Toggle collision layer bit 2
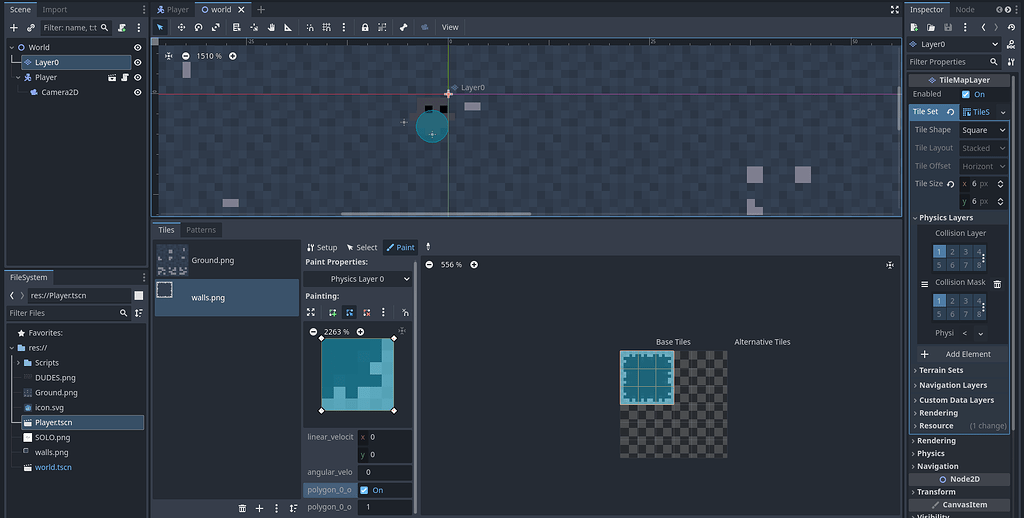1024x518 pixels. tap(952, 251)
